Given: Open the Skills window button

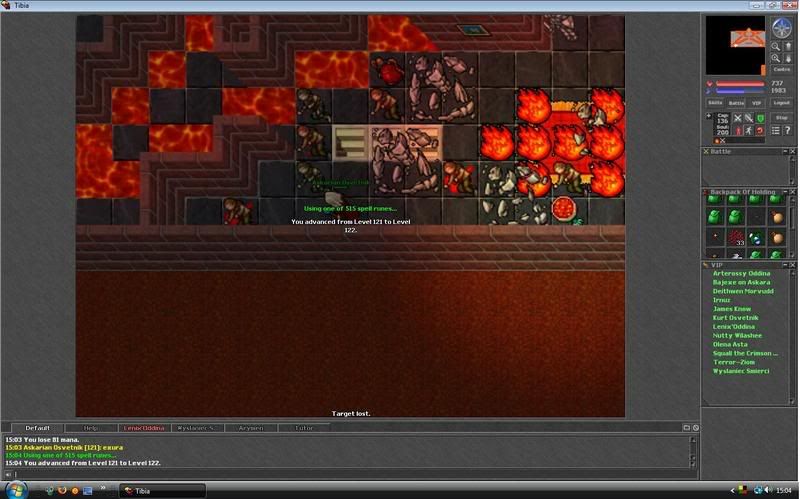Looking at the screenshot, I should click(715, 103).
